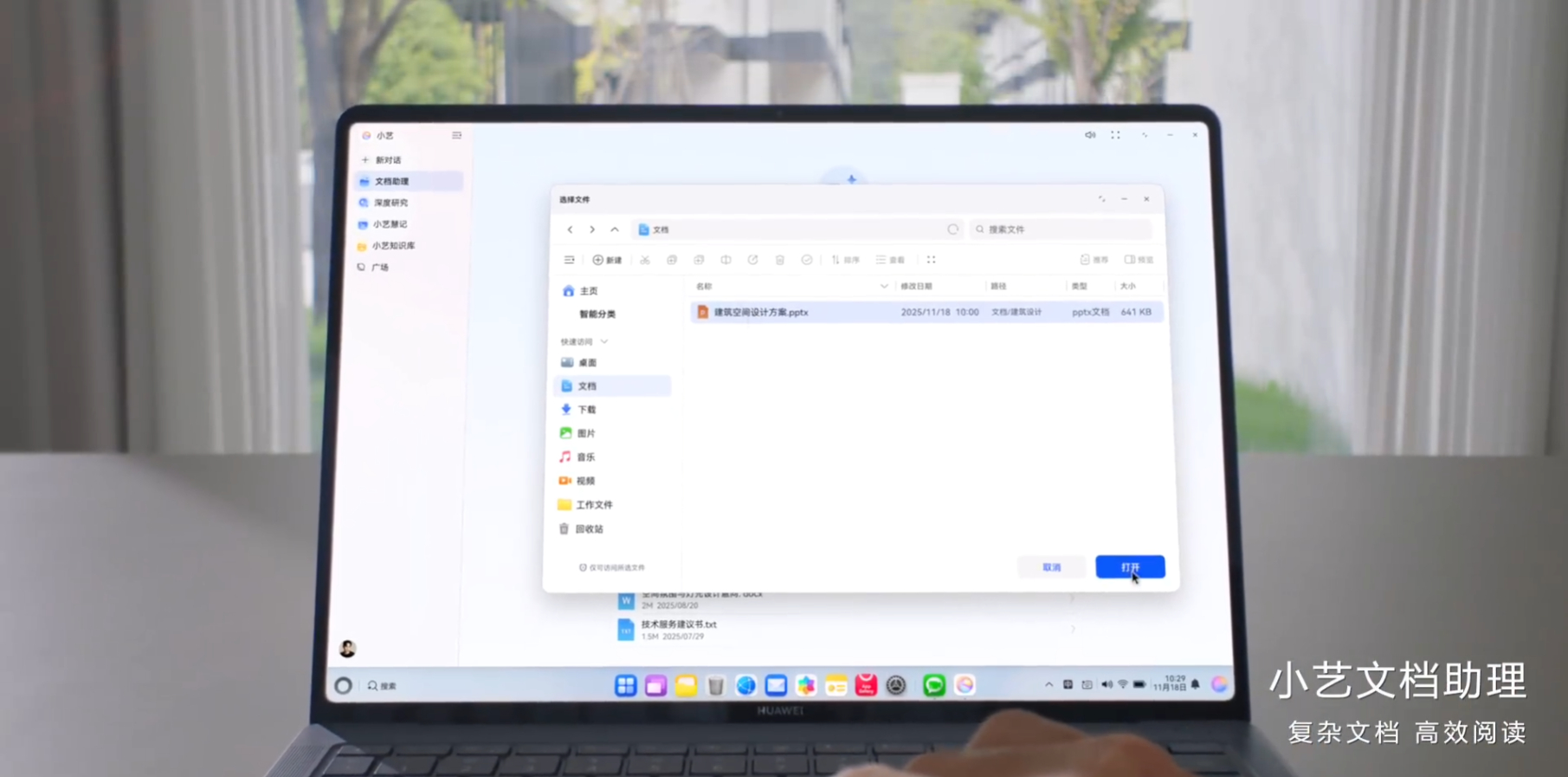Click the 搜索文件 search field

[x=1061, y=230]
